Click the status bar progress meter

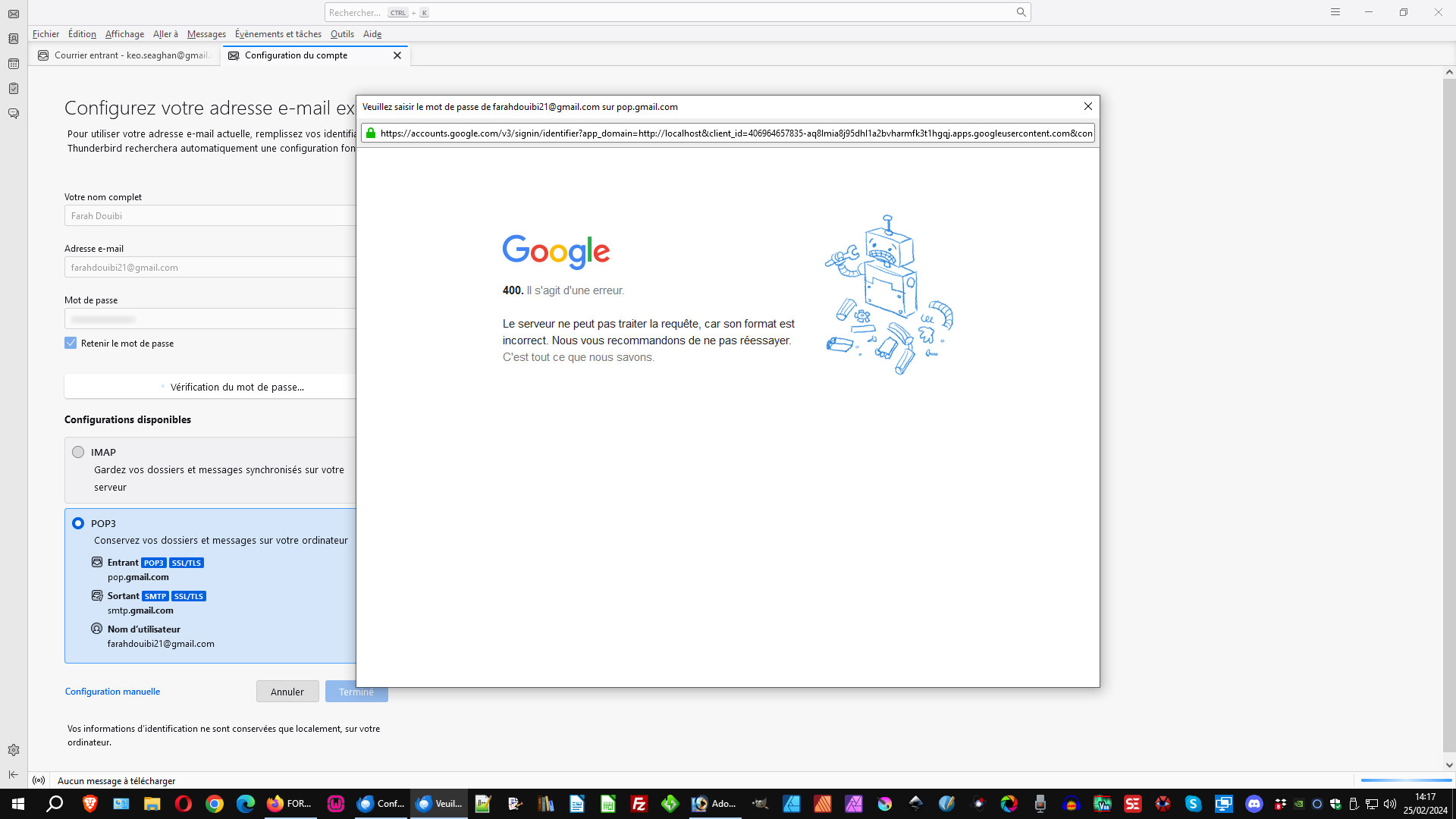[x=1406, y=780]
